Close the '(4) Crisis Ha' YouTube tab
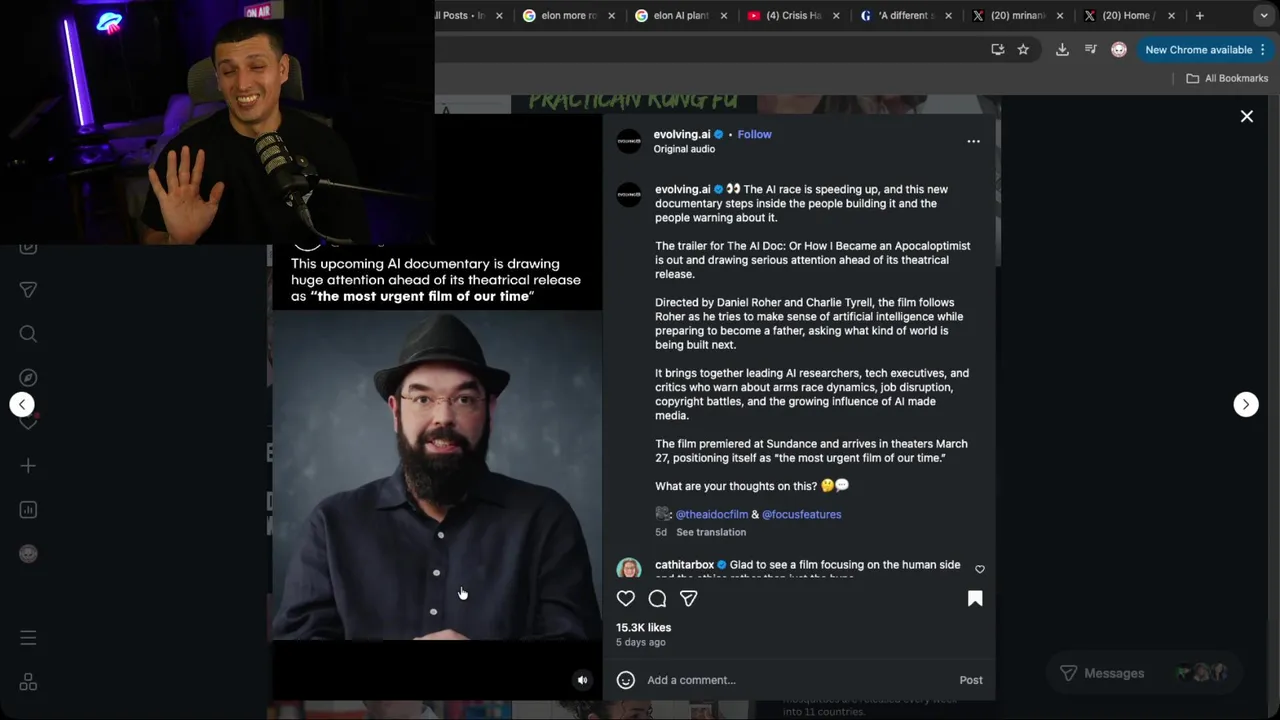The image size is (1280, 720). pos(836,16)
